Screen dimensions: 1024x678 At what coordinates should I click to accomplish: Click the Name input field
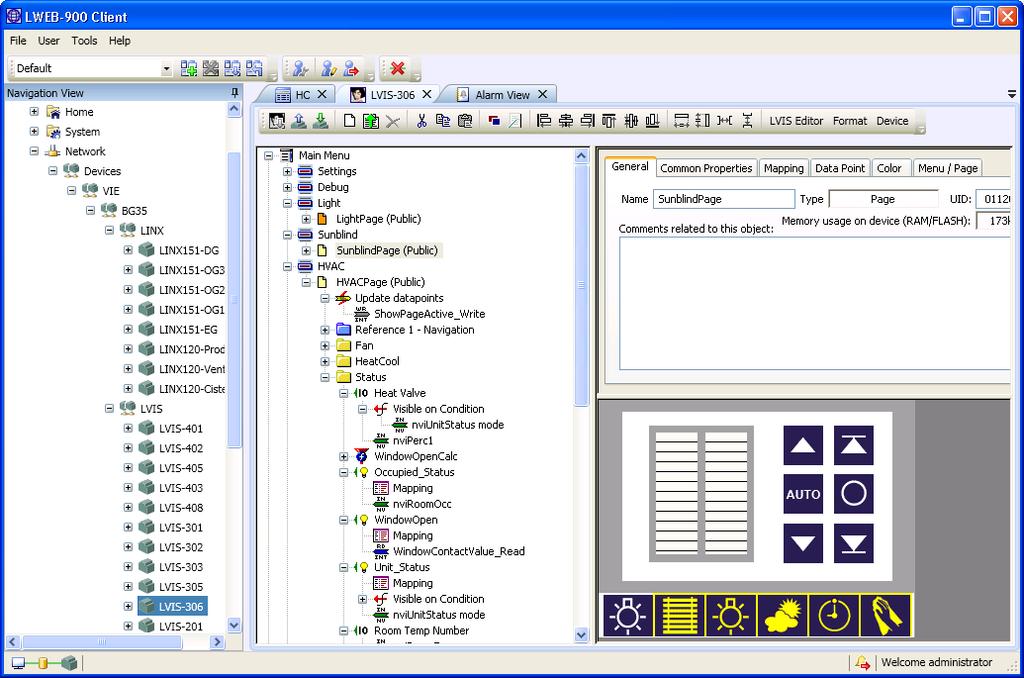(724, 199)
